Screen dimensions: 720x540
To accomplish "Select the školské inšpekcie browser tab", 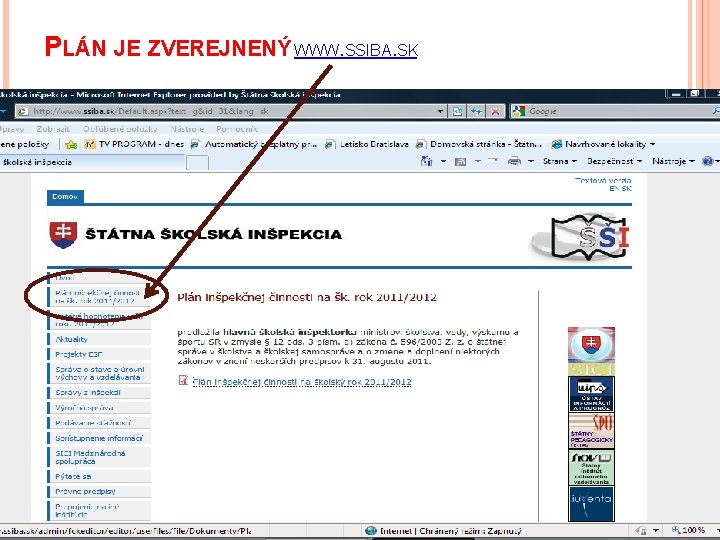I will pyautogui.click(x=92, y=162).
